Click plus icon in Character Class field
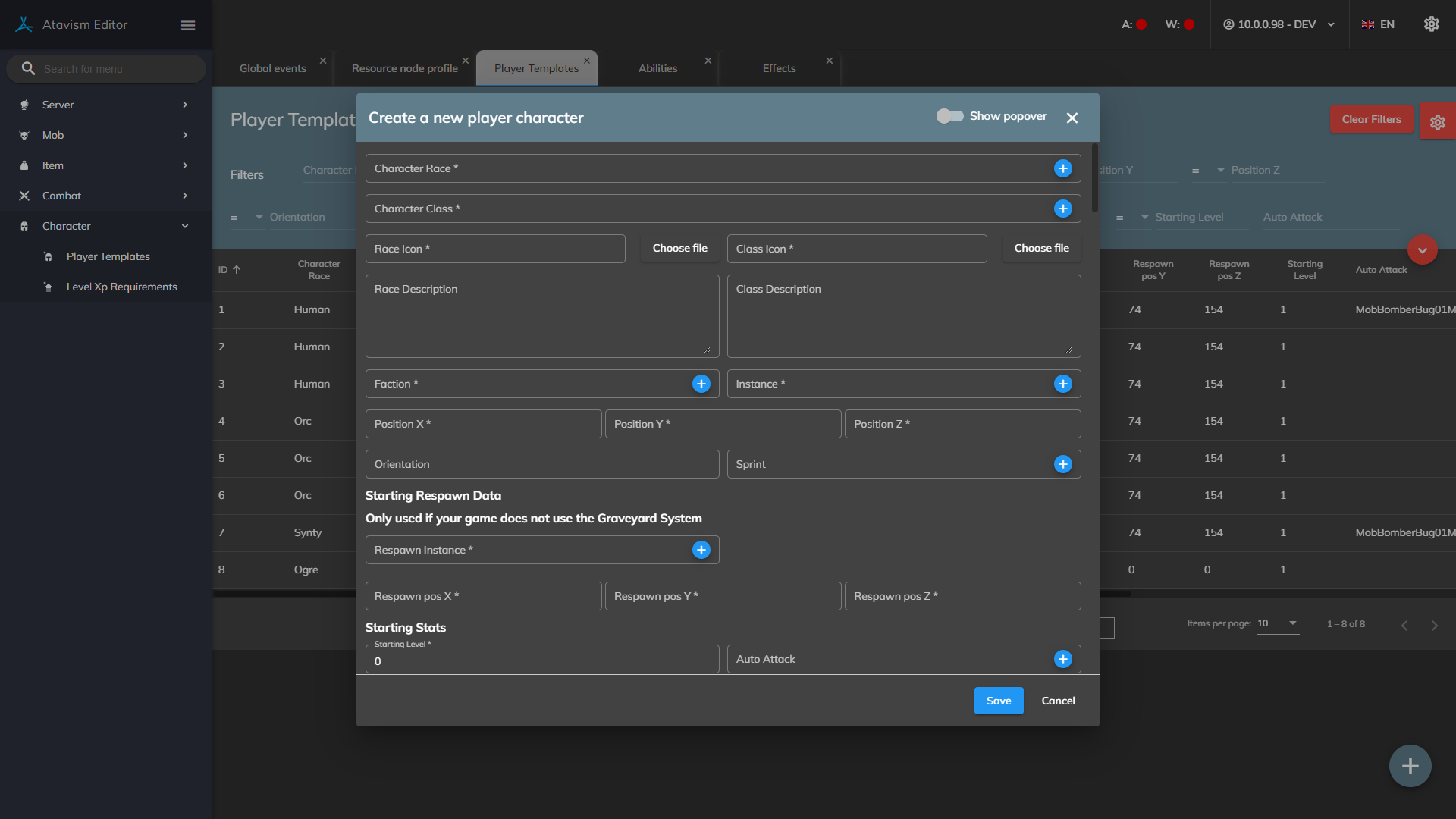1456x819 pixels. point(1062,209)
